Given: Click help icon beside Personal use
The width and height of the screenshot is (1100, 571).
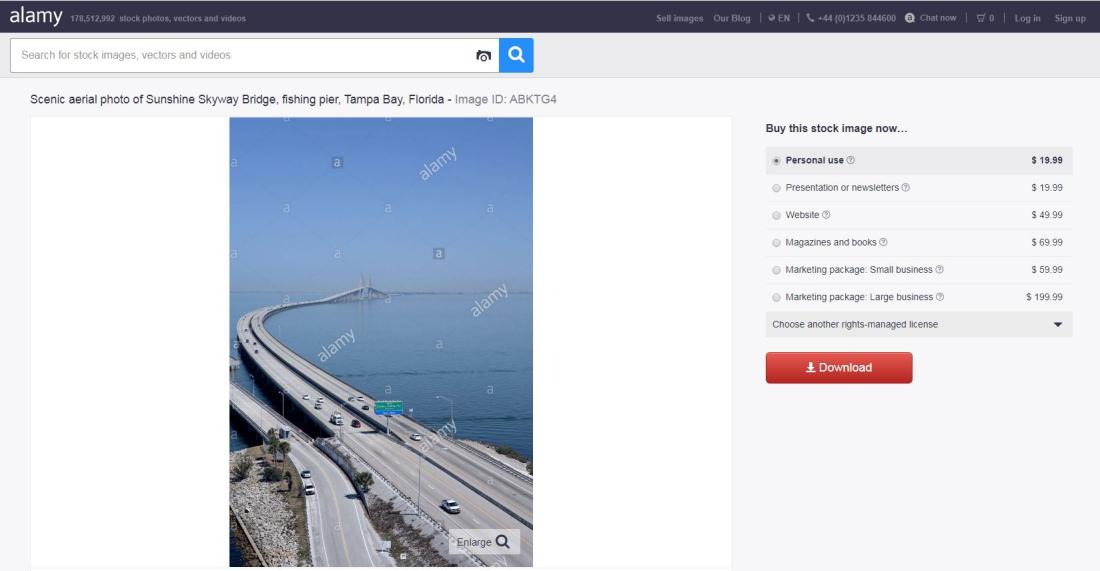Looking at the screenshot, I should 850,160.
